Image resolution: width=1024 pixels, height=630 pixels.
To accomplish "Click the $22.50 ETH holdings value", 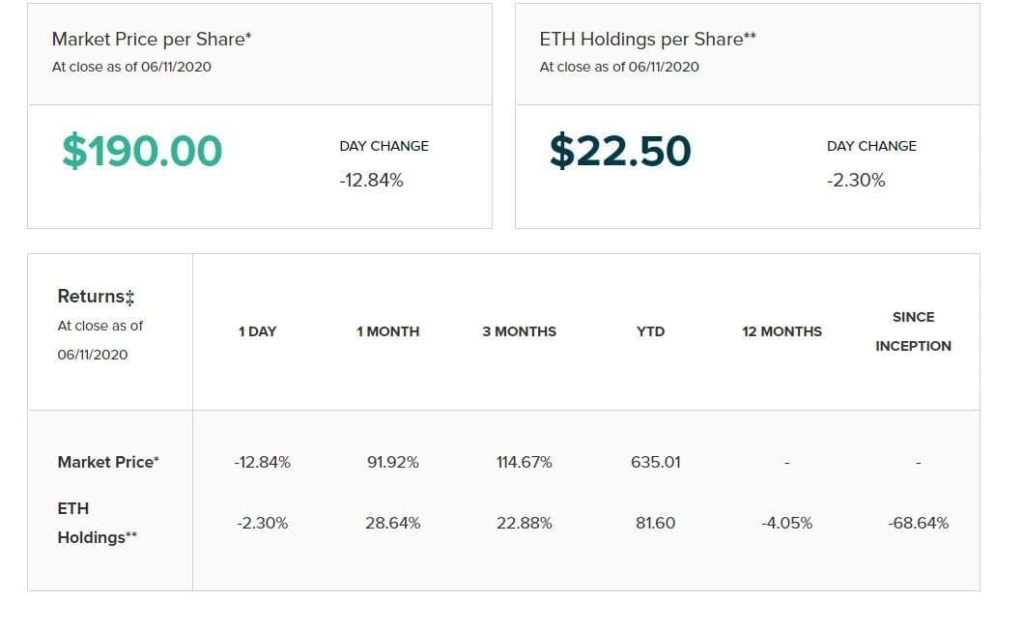I will point(620,151).
